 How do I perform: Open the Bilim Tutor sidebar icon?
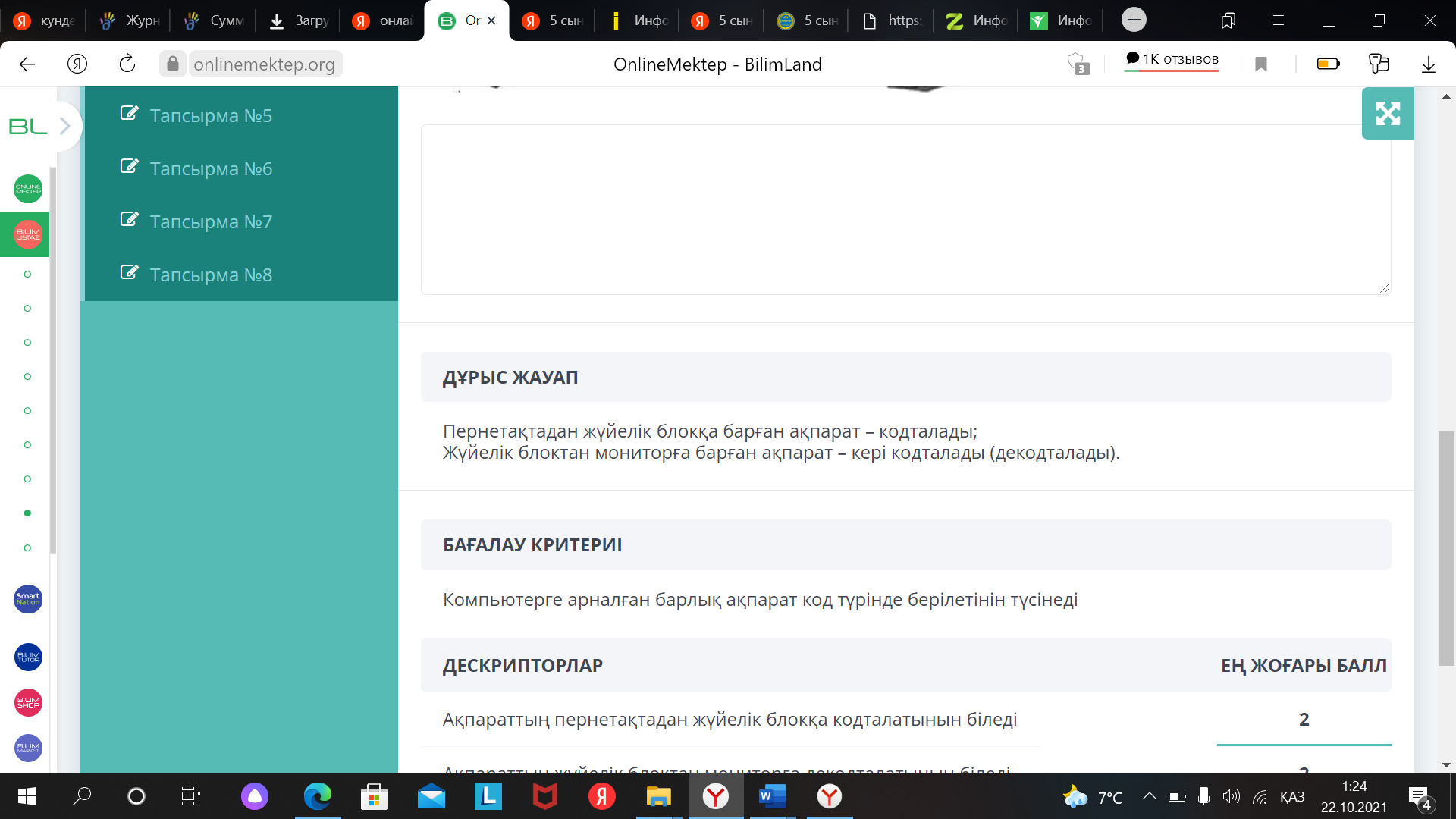coord(28,657)
